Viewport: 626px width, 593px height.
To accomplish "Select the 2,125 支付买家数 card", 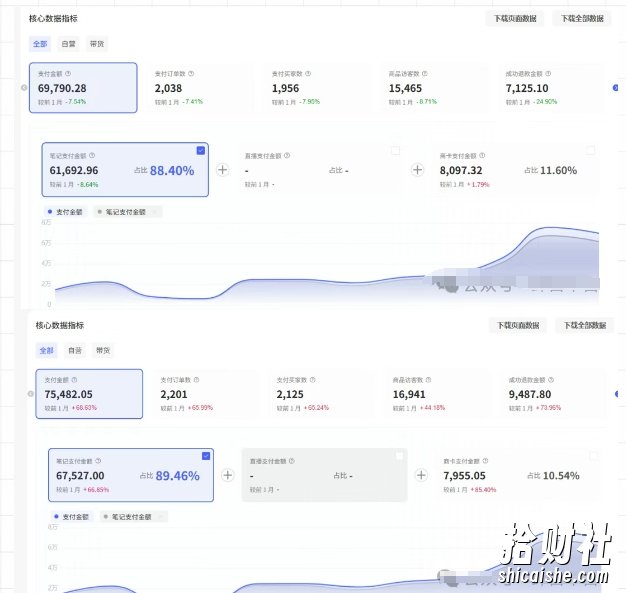I will 321,394.
